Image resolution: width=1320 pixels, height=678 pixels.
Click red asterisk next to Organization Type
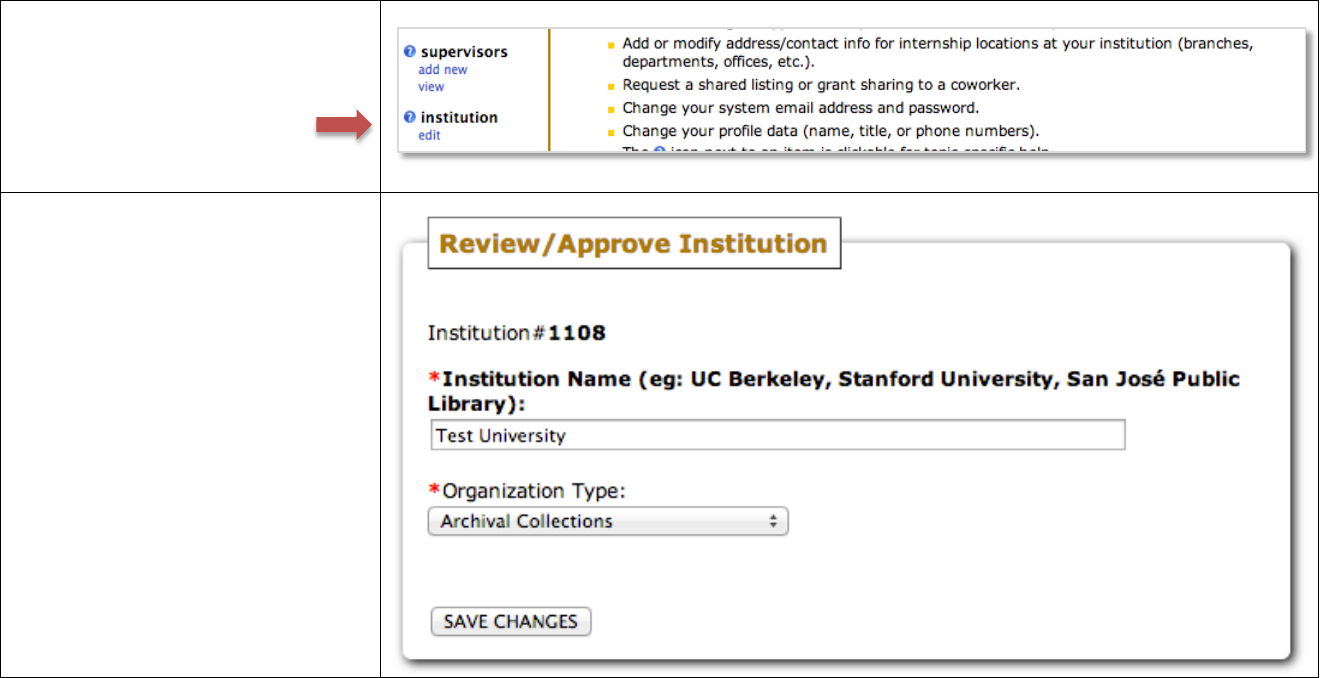point(434,491)
